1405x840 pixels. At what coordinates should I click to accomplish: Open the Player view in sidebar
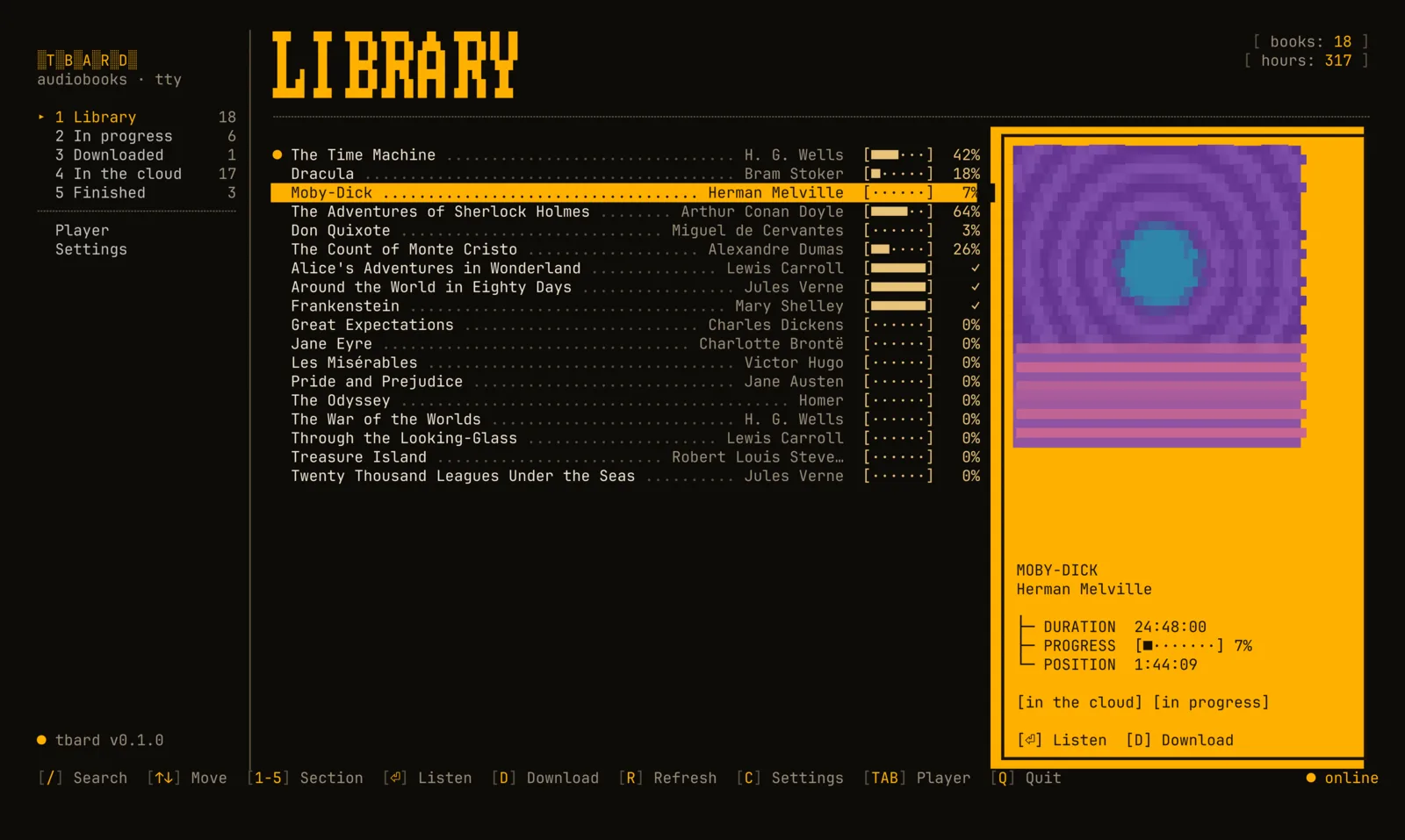coord(83,230)
